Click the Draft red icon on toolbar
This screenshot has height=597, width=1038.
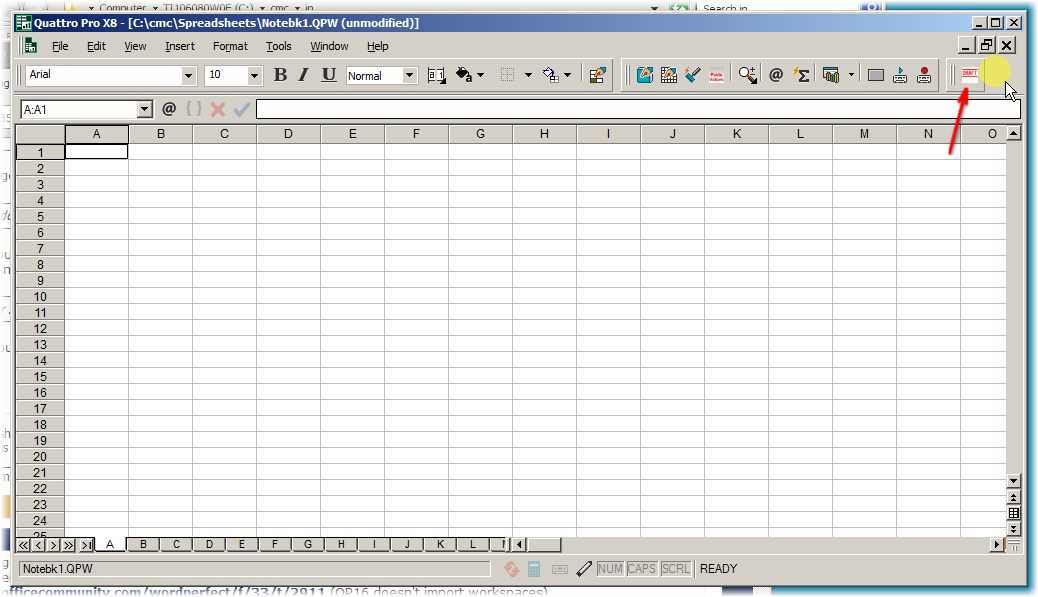tap(969, 75)
